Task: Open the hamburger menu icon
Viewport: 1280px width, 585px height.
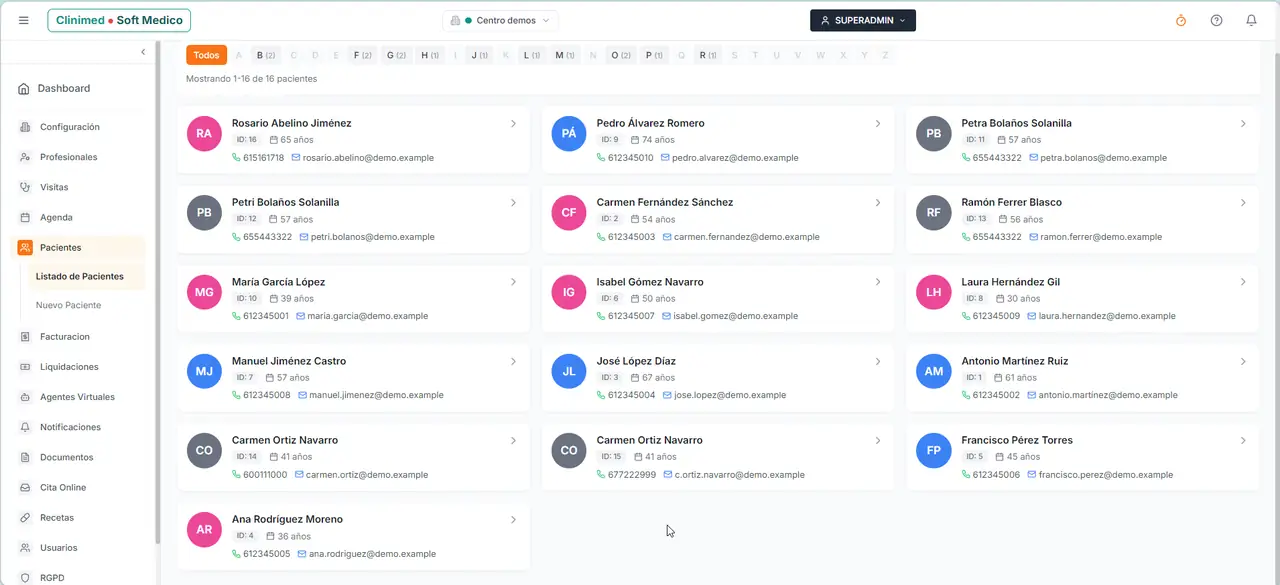Action: pos(24,20)
